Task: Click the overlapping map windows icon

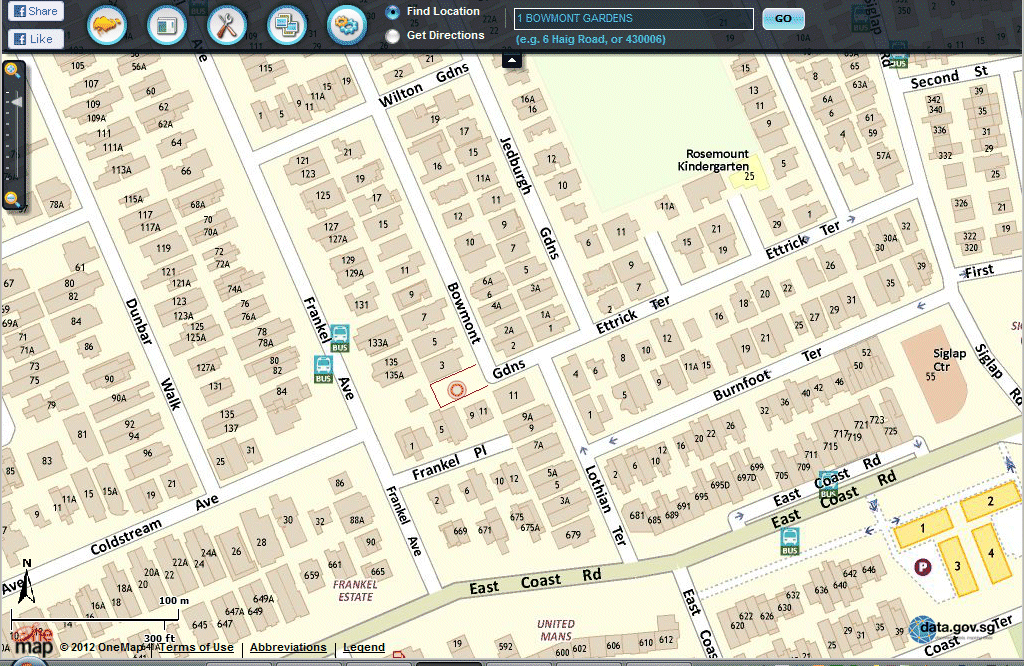Action: pyautogui.click(x=287, y=25)
